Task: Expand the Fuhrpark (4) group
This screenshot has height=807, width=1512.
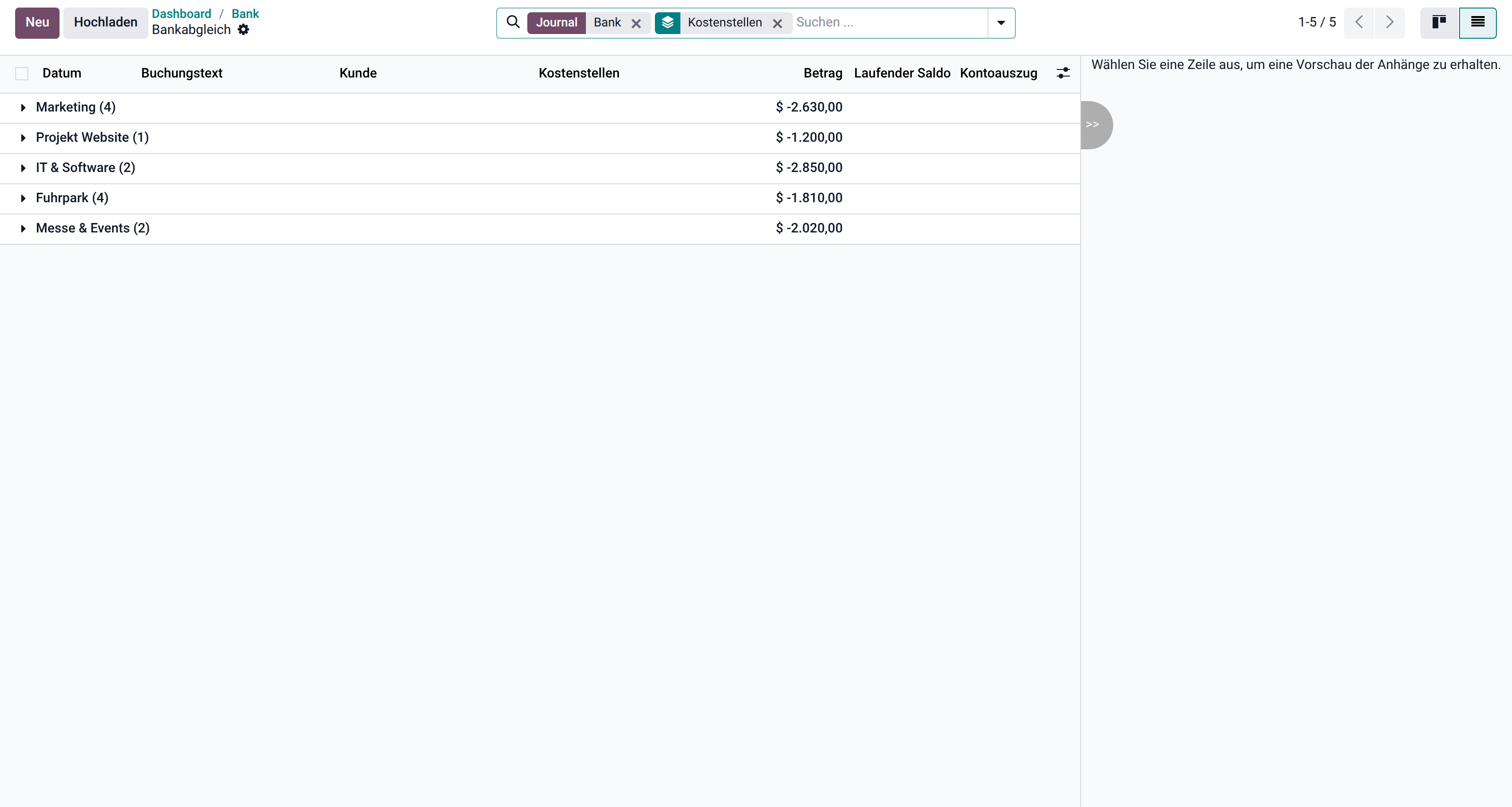Action: [72, 198]
